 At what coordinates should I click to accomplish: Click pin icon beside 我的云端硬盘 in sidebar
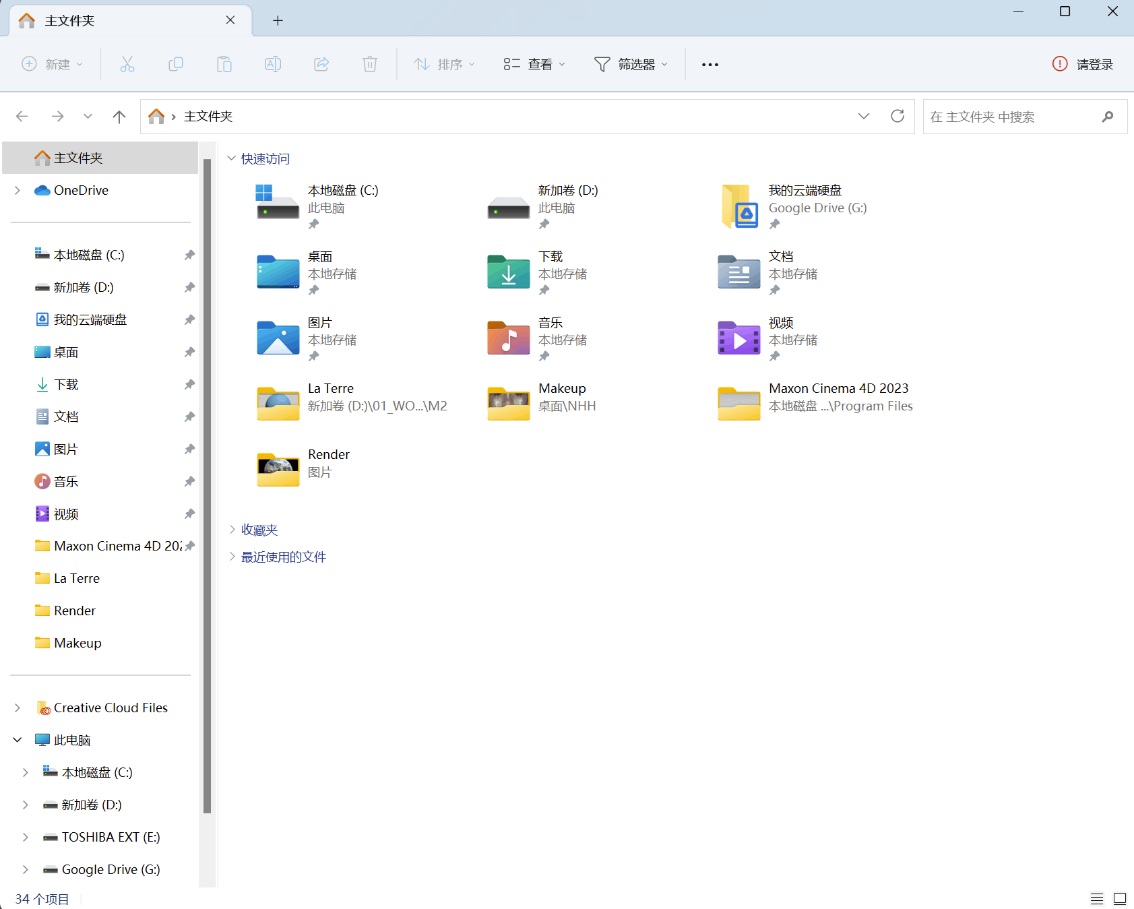point(189,320)
